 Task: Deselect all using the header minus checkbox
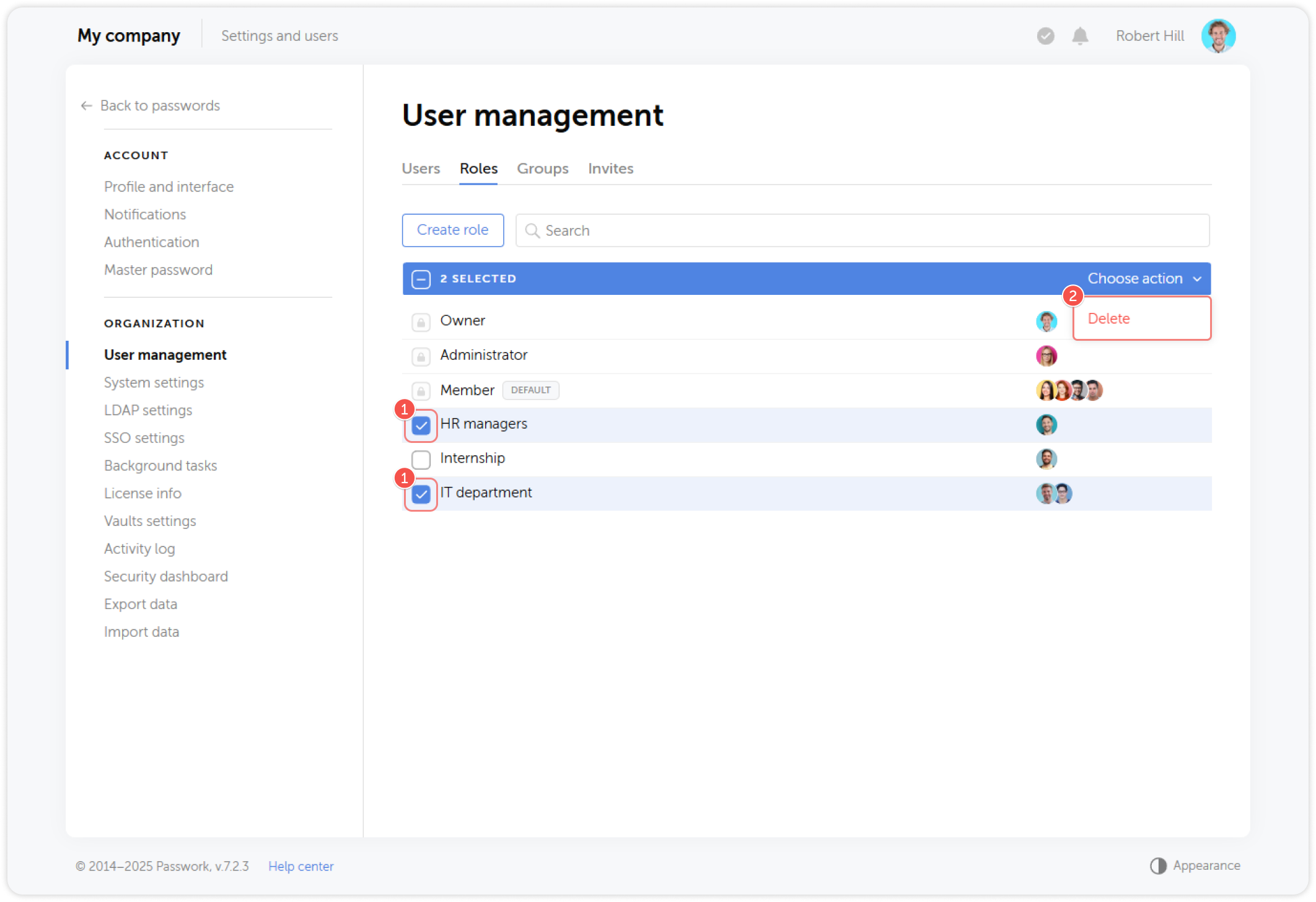421,279
